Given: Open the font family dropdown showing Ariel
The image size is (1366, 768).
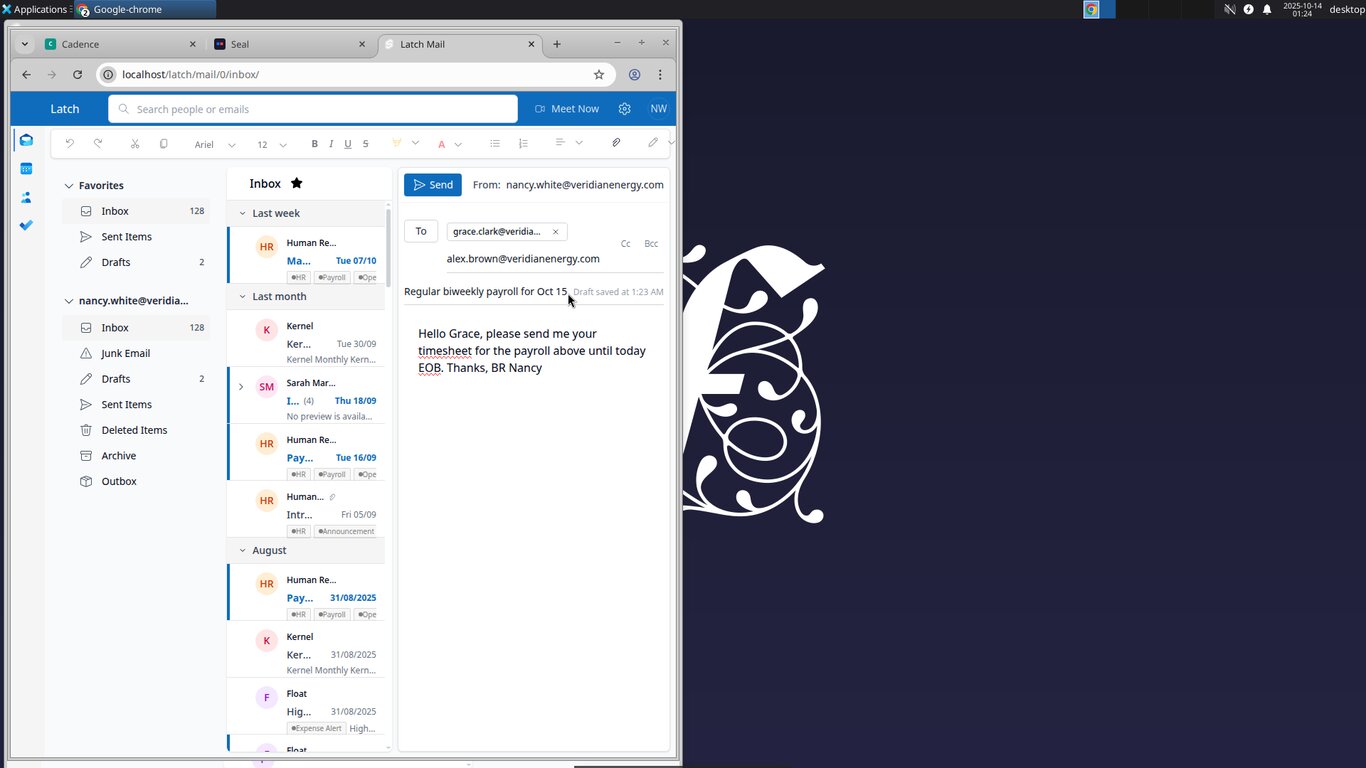Looking at the screenshot, I should coord(215,144).
